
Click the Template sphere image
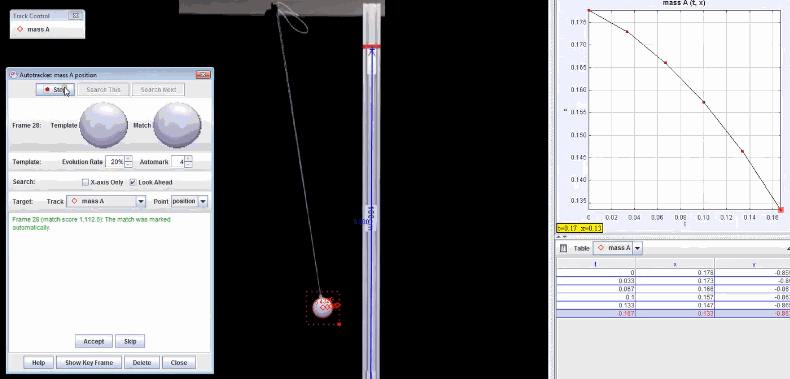coord(104,125)
